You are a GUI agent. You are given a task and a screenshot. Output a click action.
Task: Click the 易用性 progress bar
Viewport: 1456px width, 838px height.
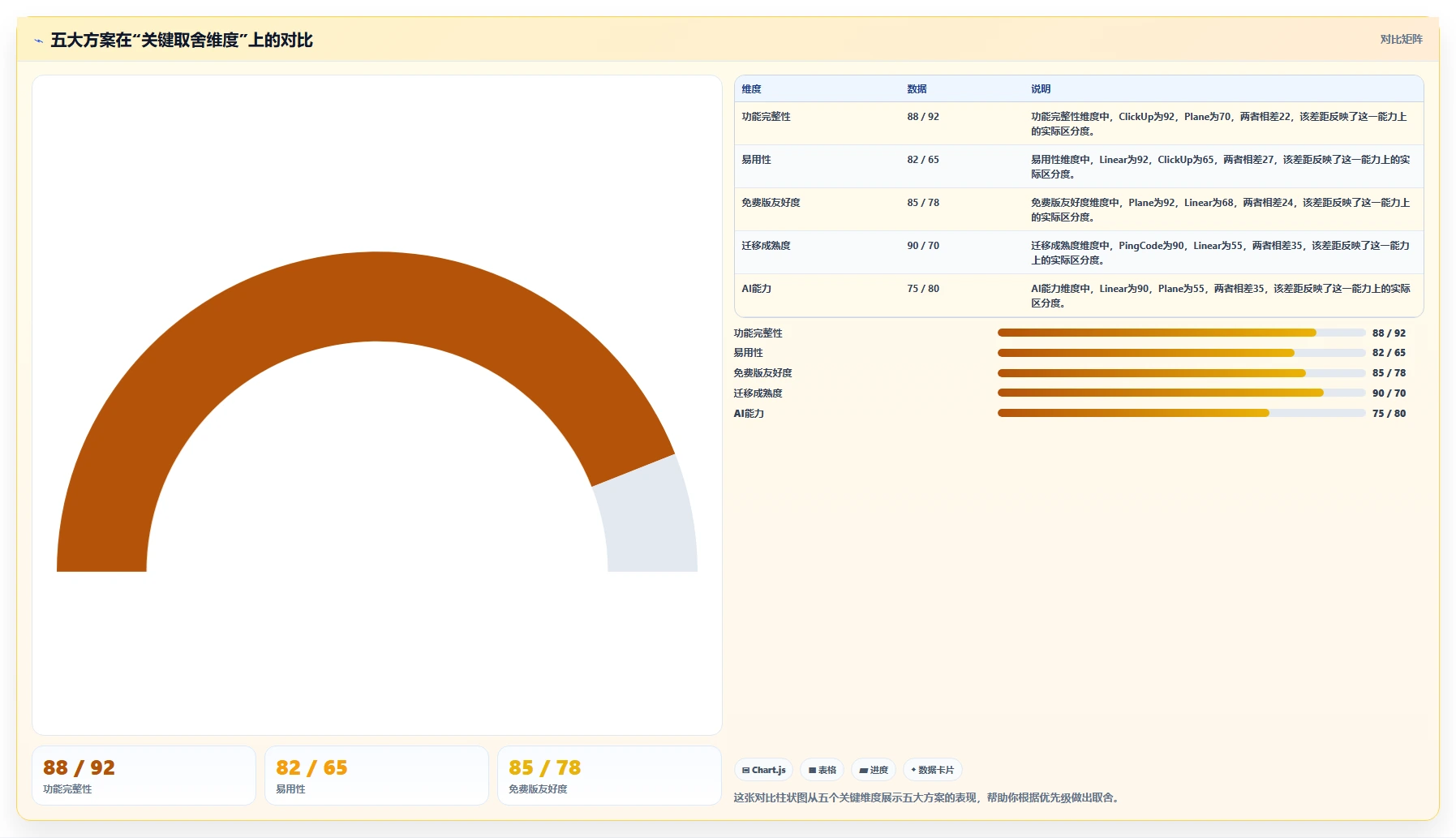click(x=1181, y=353)
